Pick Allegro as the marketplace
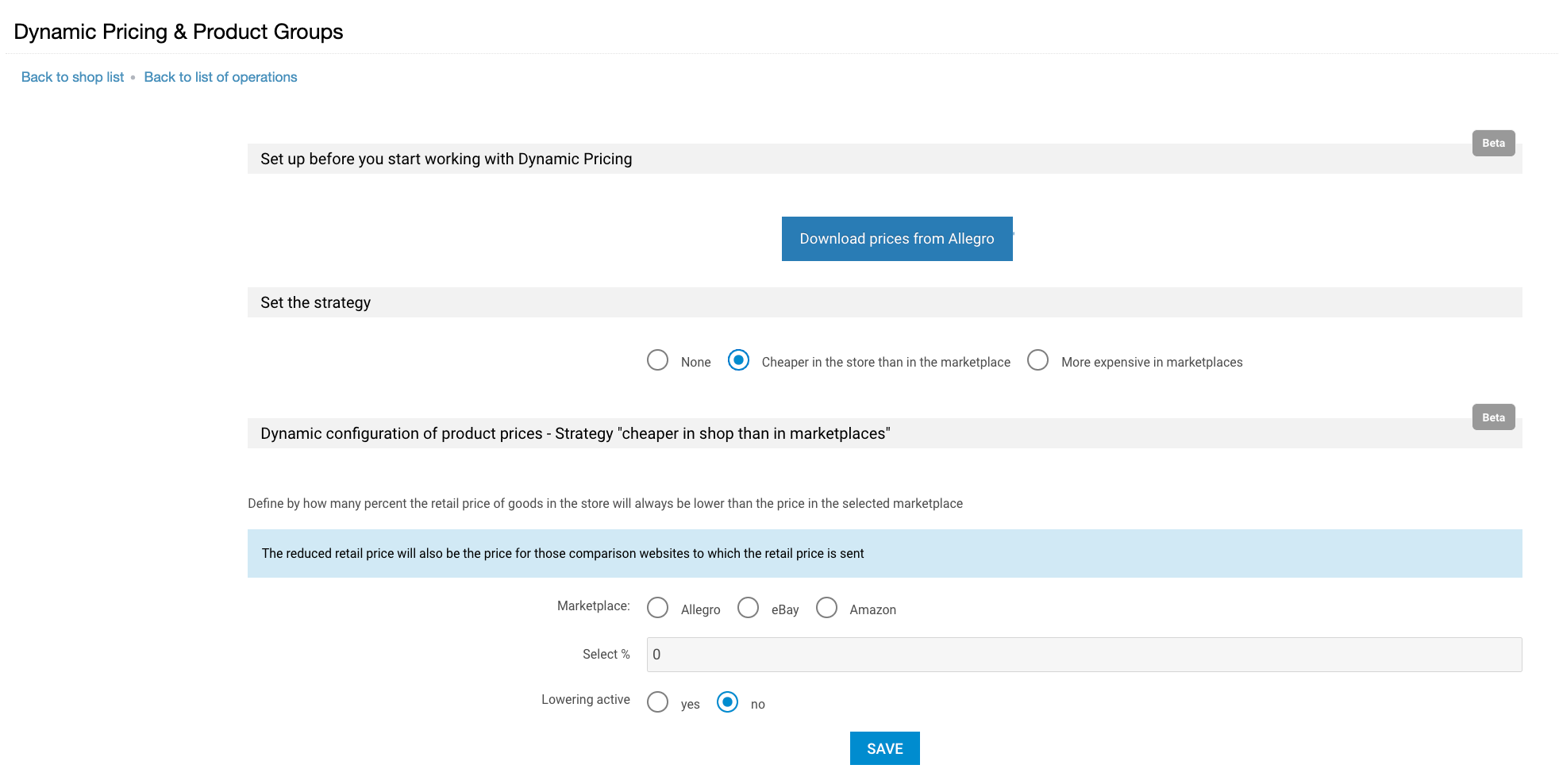 [x=657, y=608]
